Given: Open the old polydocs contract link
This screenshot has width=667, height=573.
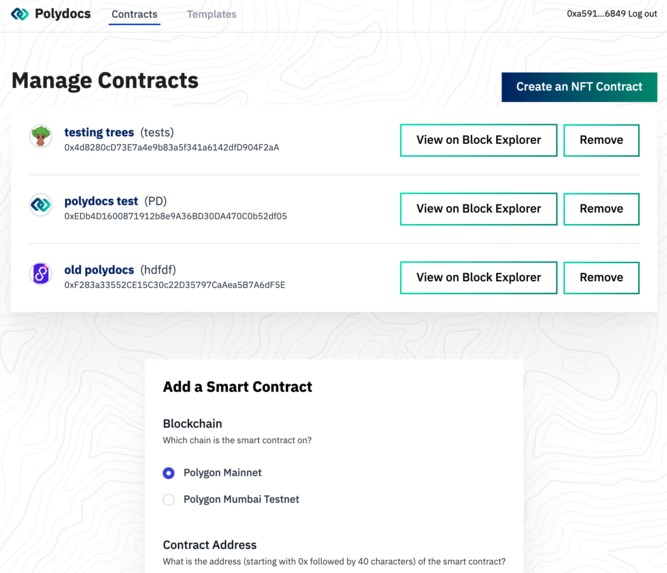Looking at the screenshot, I should [x=99, y=270].
